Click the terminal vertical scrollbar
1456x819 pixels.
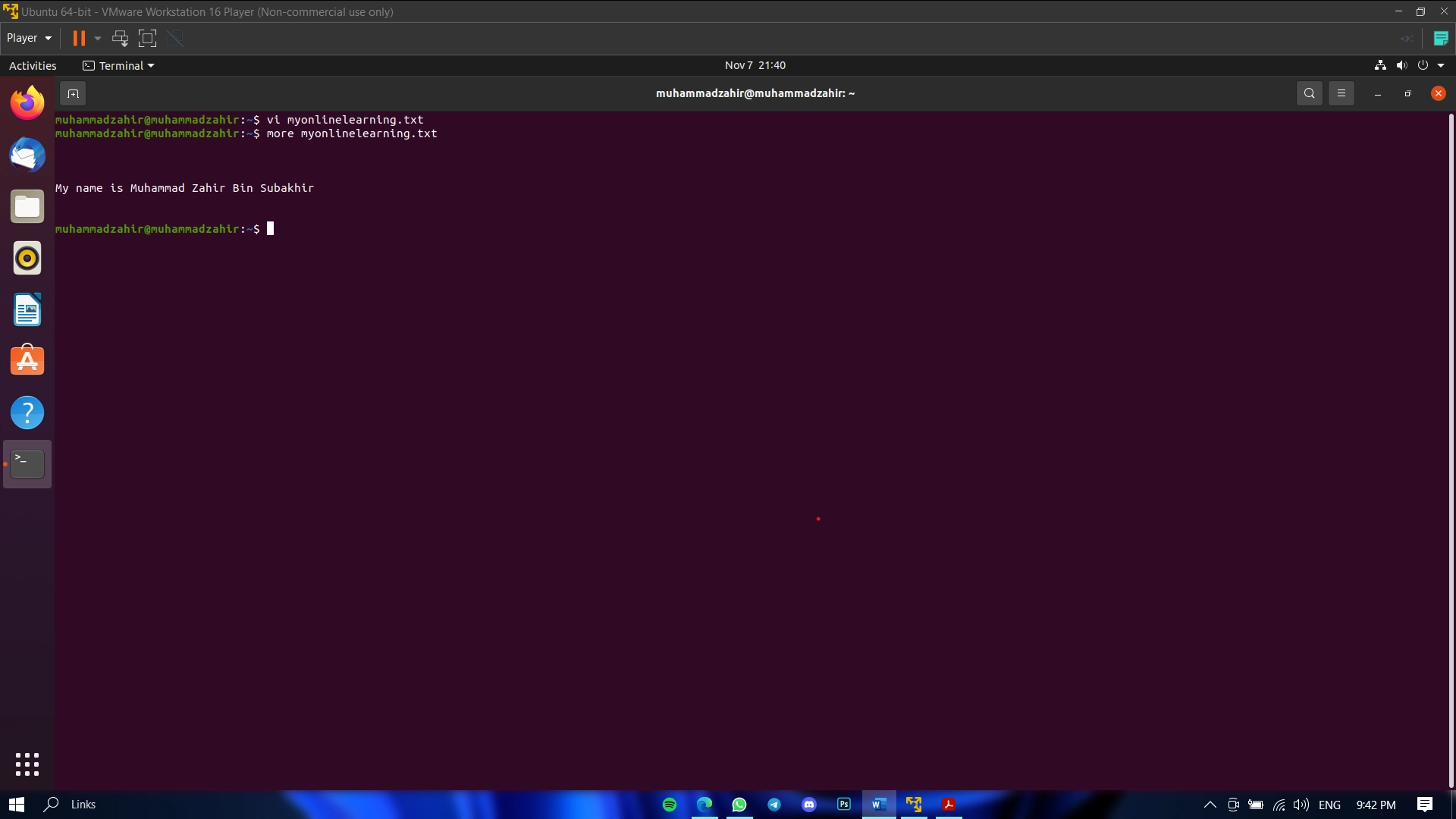coord(1451,447)
